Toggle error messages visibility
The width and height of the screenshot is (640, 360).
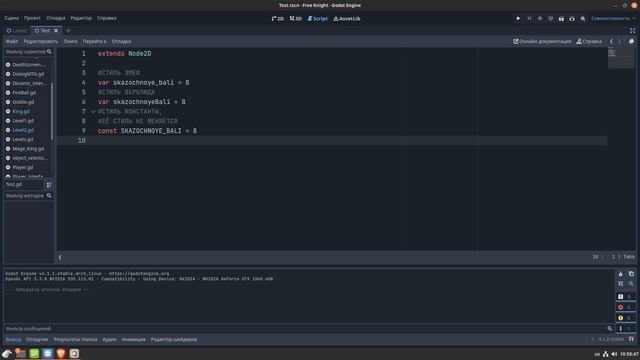click(625, 307)
